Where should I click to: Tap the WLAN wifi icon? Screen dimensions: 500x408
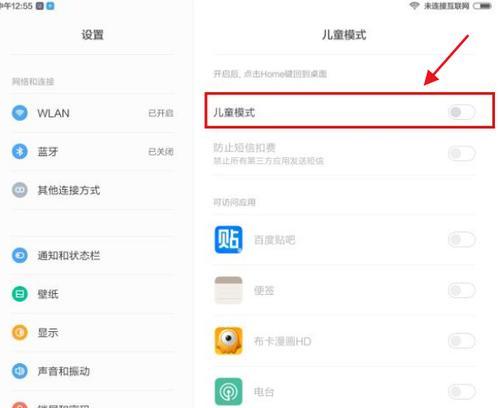click(20, 113)
